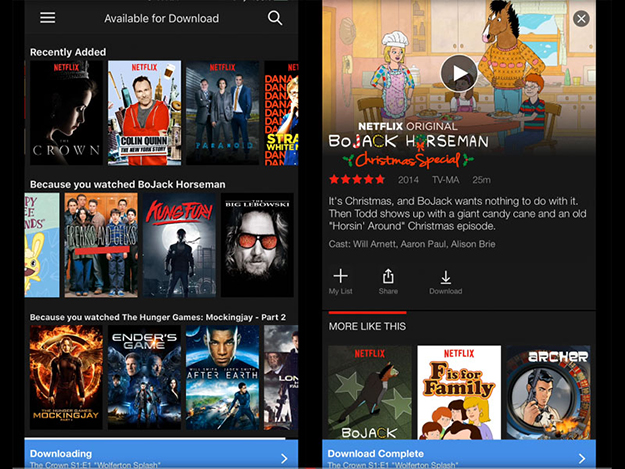
Task: Open The Big Lebowski poster
Action: (x=257, y=245)
